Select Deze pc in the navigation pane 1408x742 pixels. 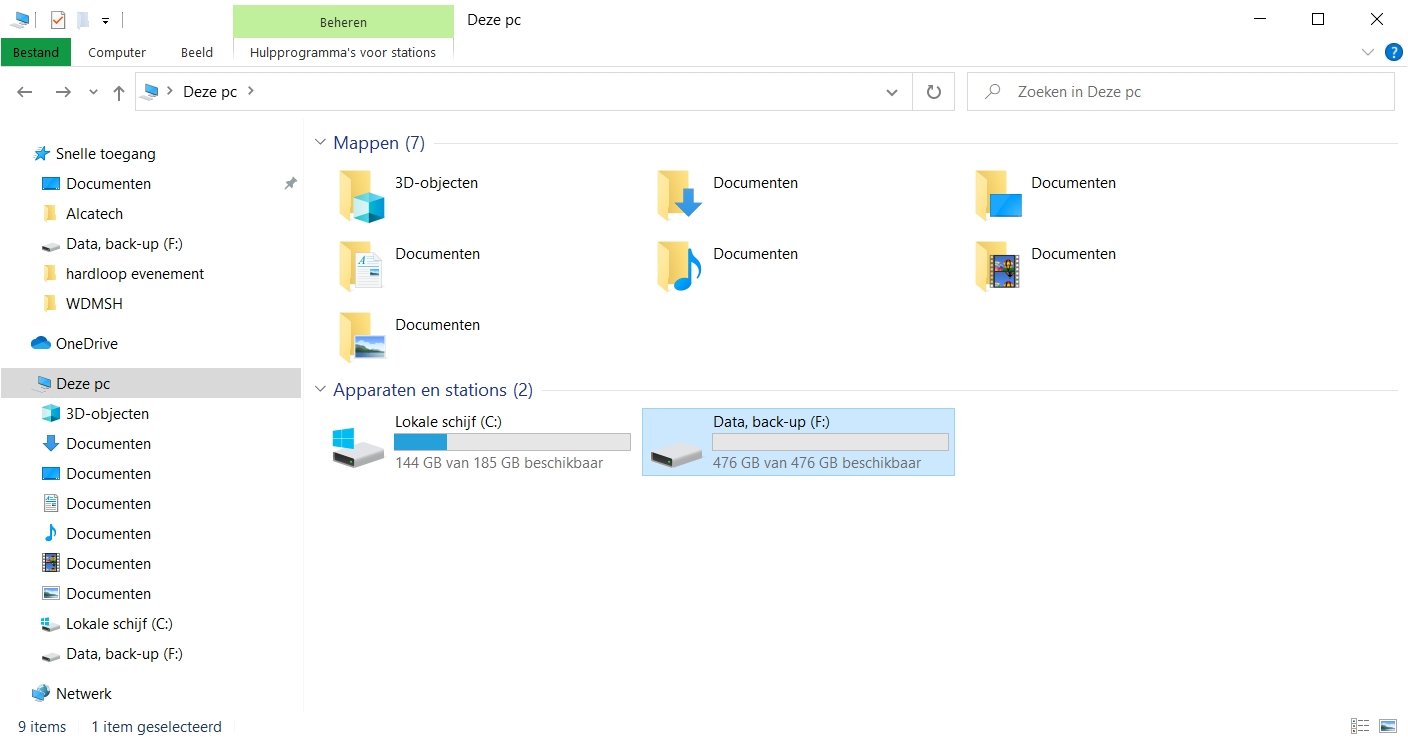pos(150,383)
